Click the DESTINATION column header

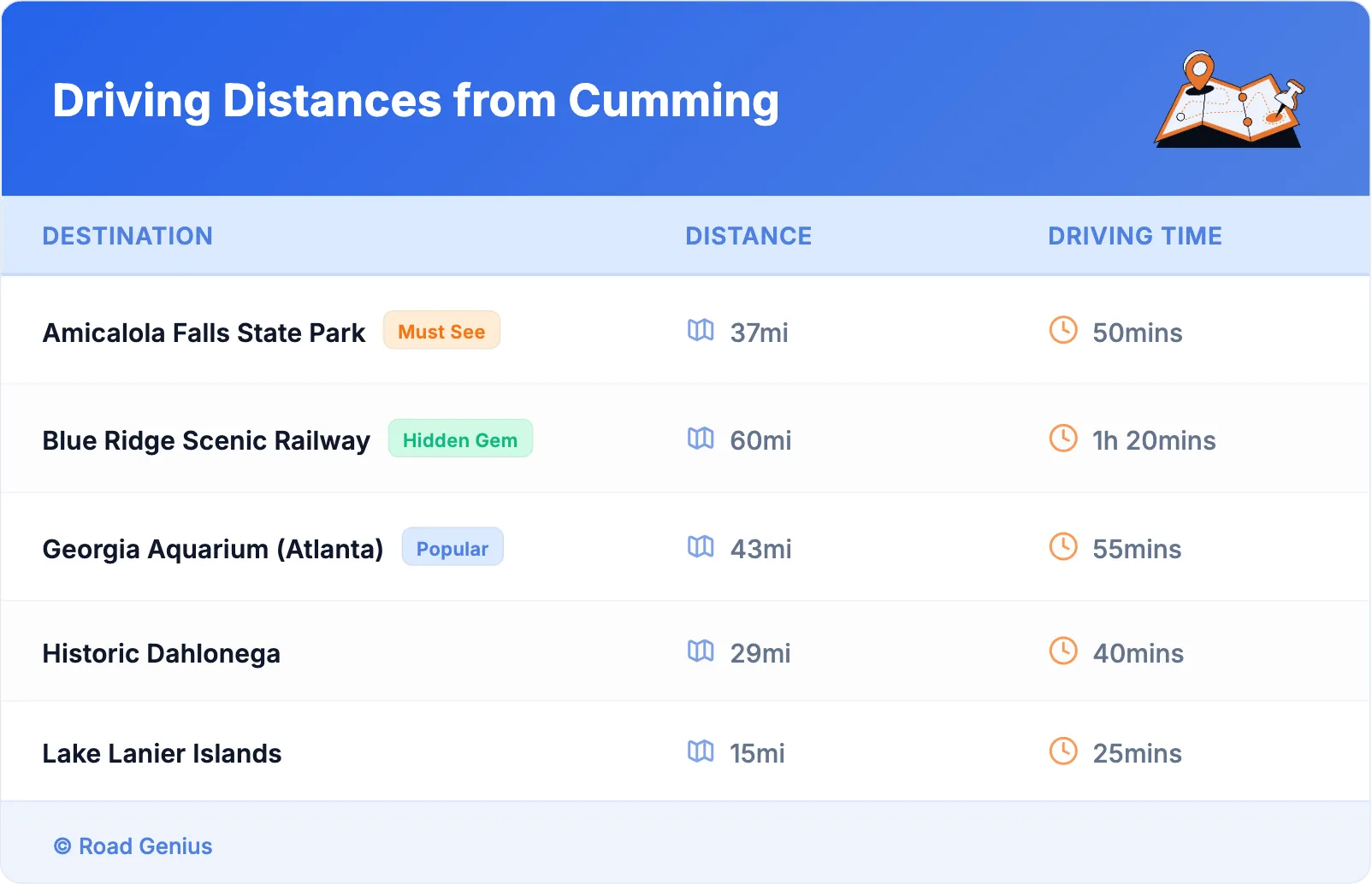coord(127,236)
